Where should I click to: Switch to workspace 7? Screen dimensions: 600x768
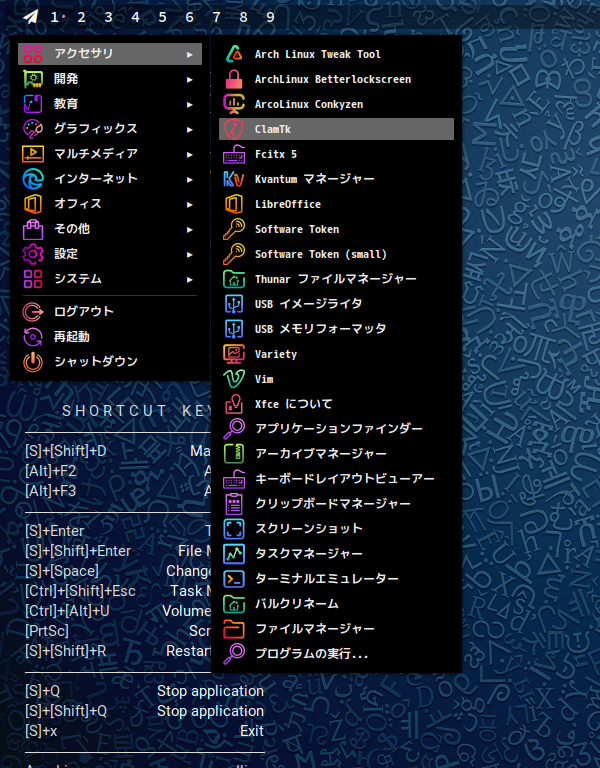pos(216,18)
